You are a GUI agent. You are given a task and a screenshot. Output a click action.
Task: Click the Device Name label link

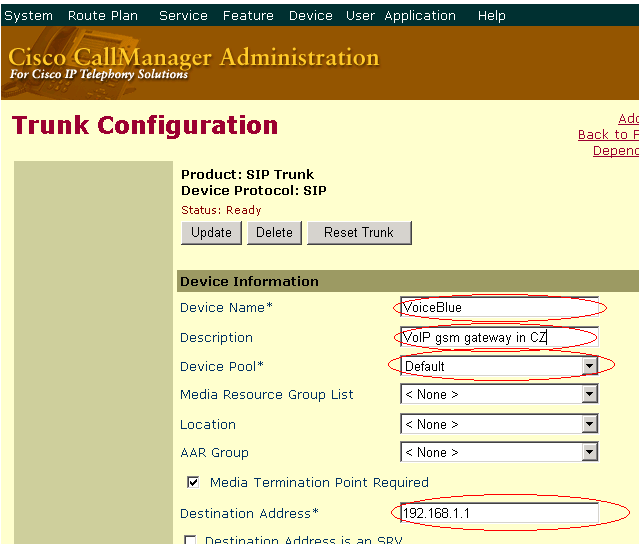[x=226, y=307]
